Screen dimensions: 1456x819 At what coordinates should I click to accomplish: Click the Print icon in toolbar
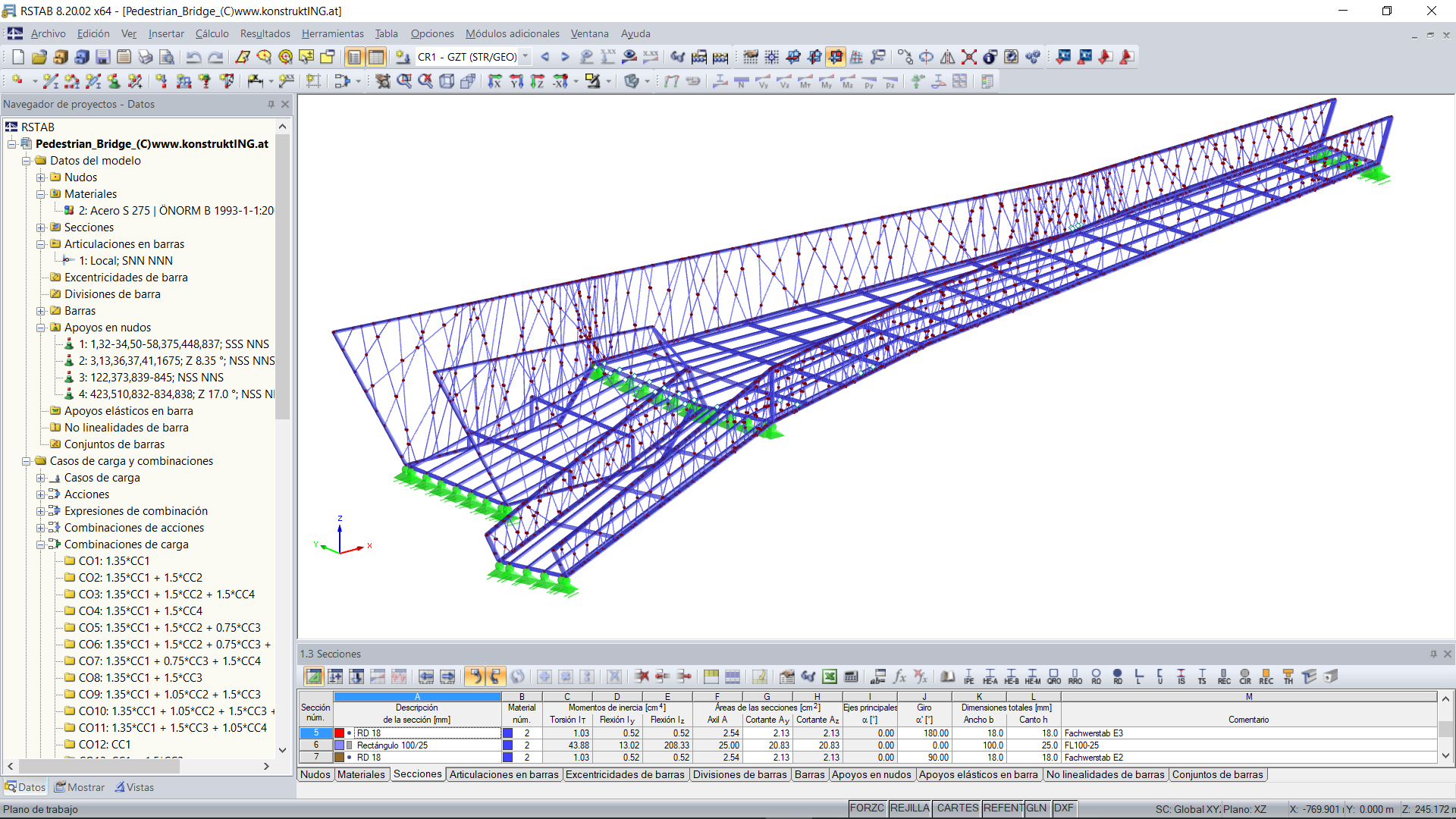click(146, 57)
